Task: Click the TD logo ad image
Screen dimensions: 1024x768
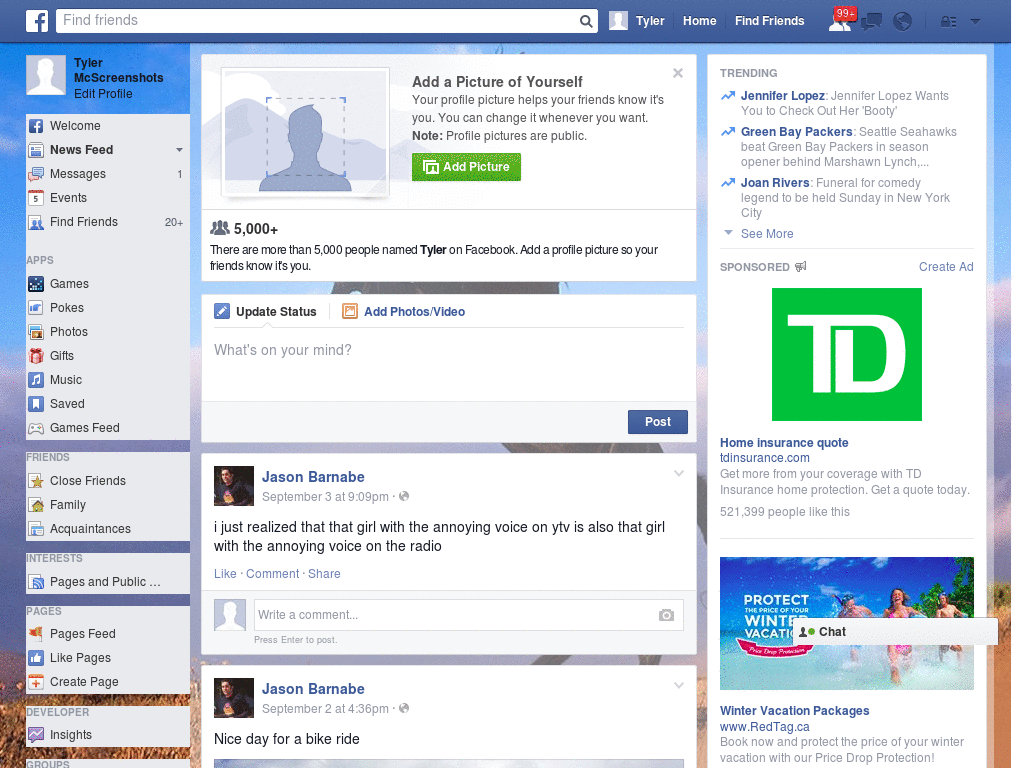Action: point(846,354)
